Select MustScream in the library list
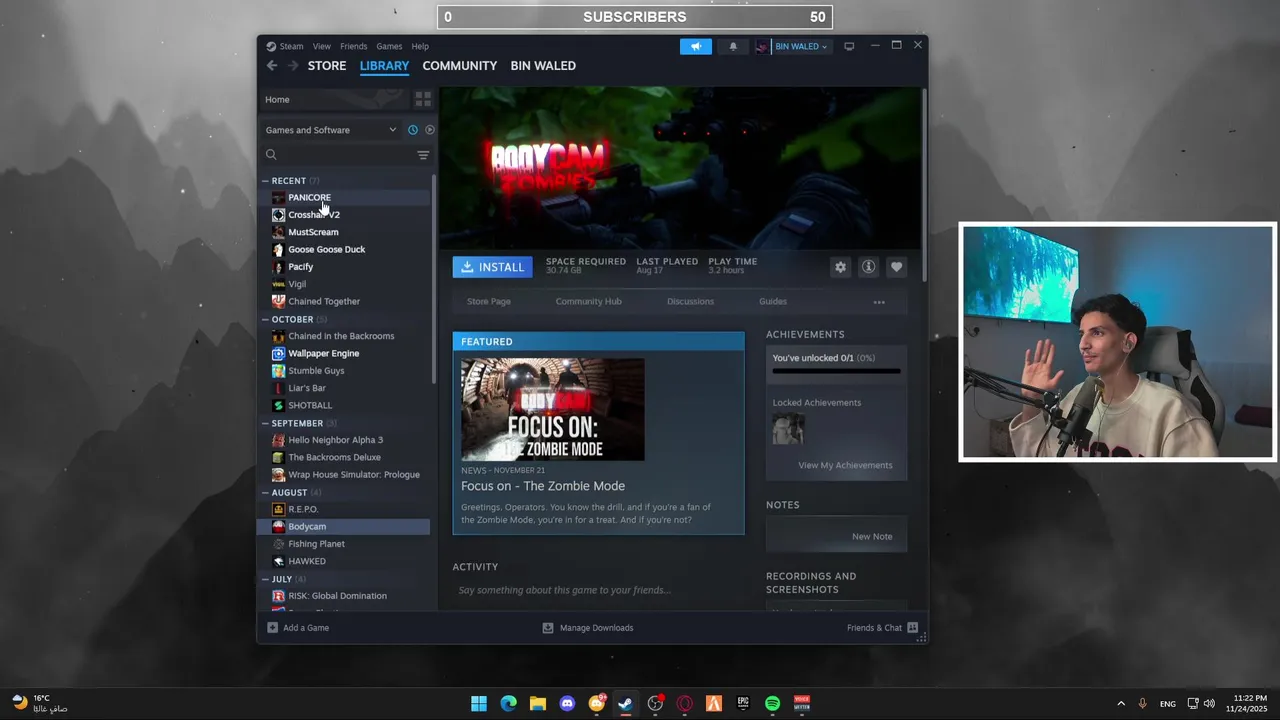This screenshot has width=1280, height=720. pos(346,232)
